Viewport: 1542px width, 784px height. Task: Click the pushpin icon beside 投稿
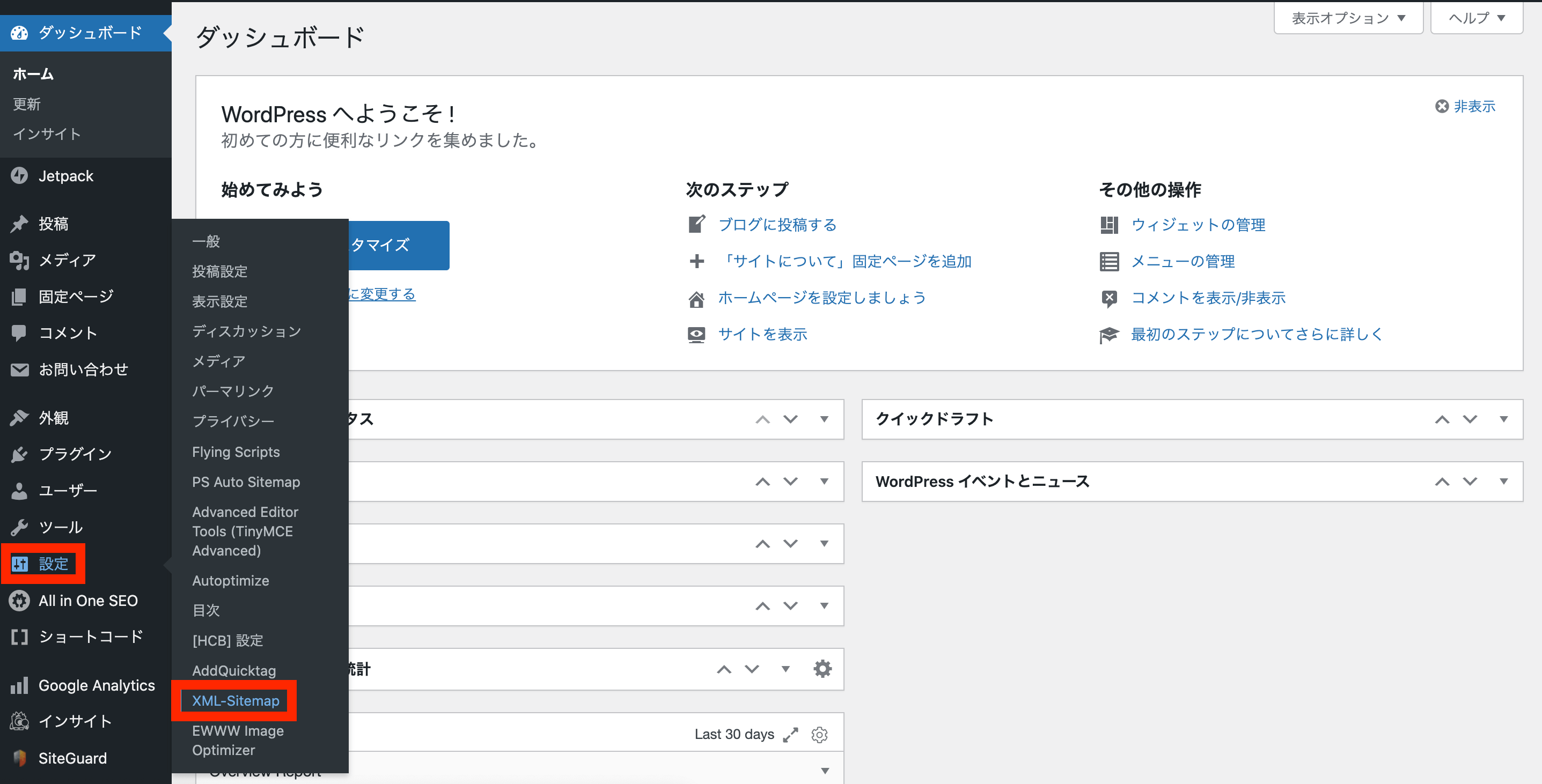click(x=19, y=224)
